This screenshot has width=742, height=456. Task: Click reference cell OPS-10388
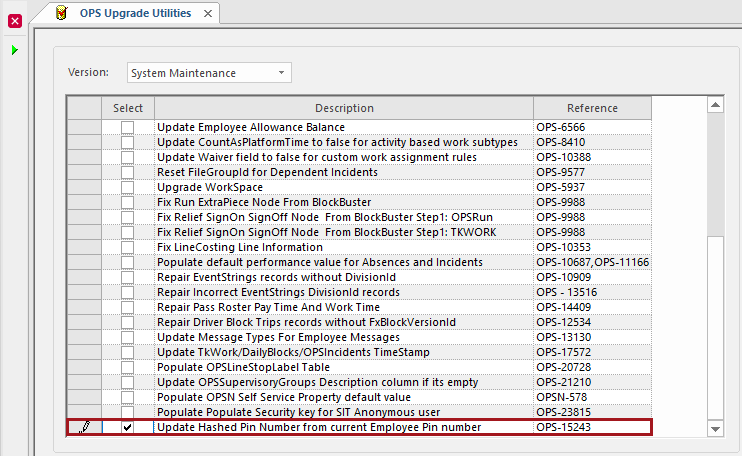(x=592, y=157)
